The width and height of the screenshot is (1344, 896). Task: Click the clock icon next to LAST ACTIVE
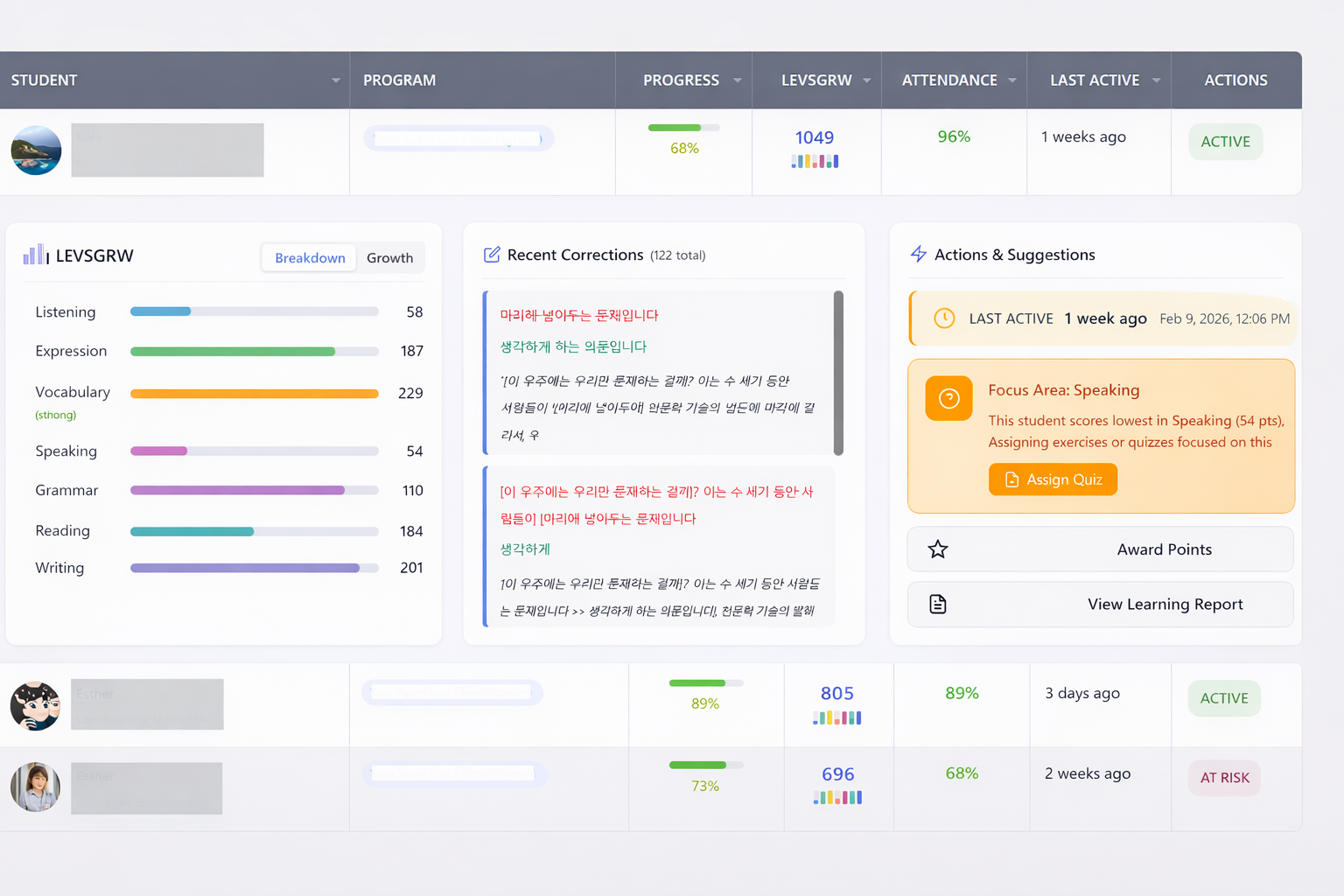click(x=944, y=318)
